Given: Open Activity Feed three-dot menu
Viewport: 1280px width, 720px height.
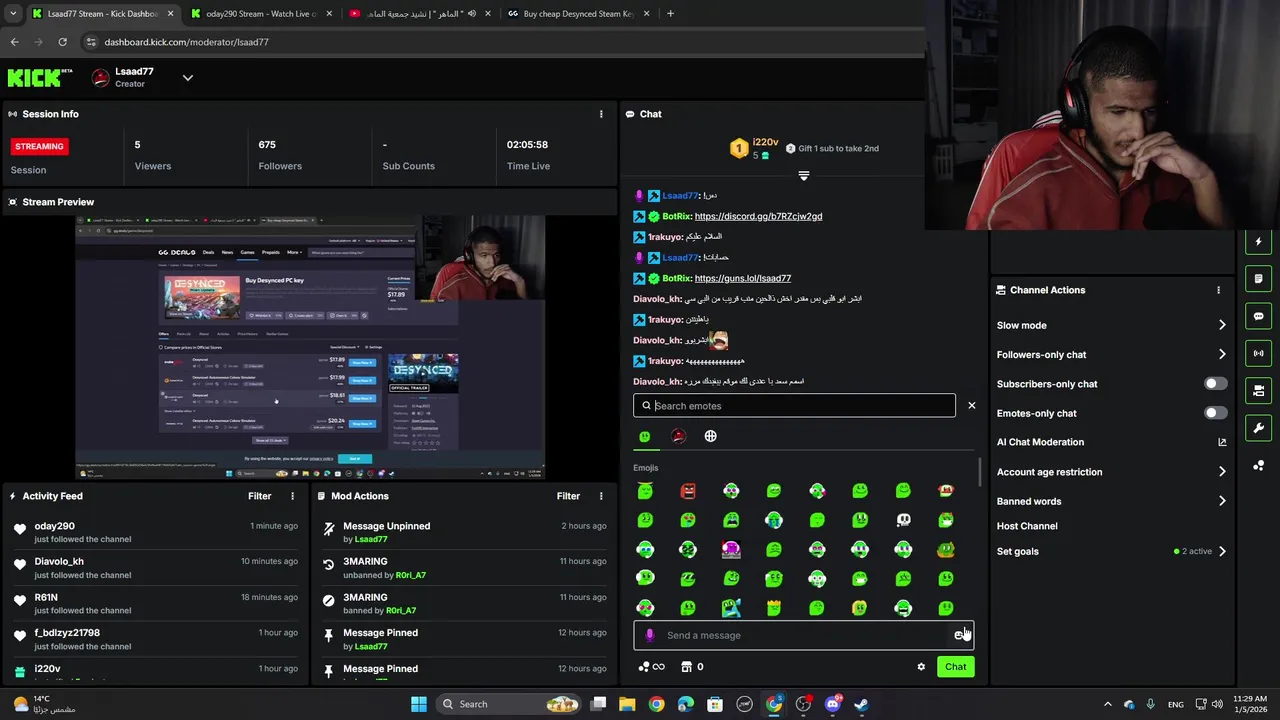Looking at the screenshot, I should (293, 496).
